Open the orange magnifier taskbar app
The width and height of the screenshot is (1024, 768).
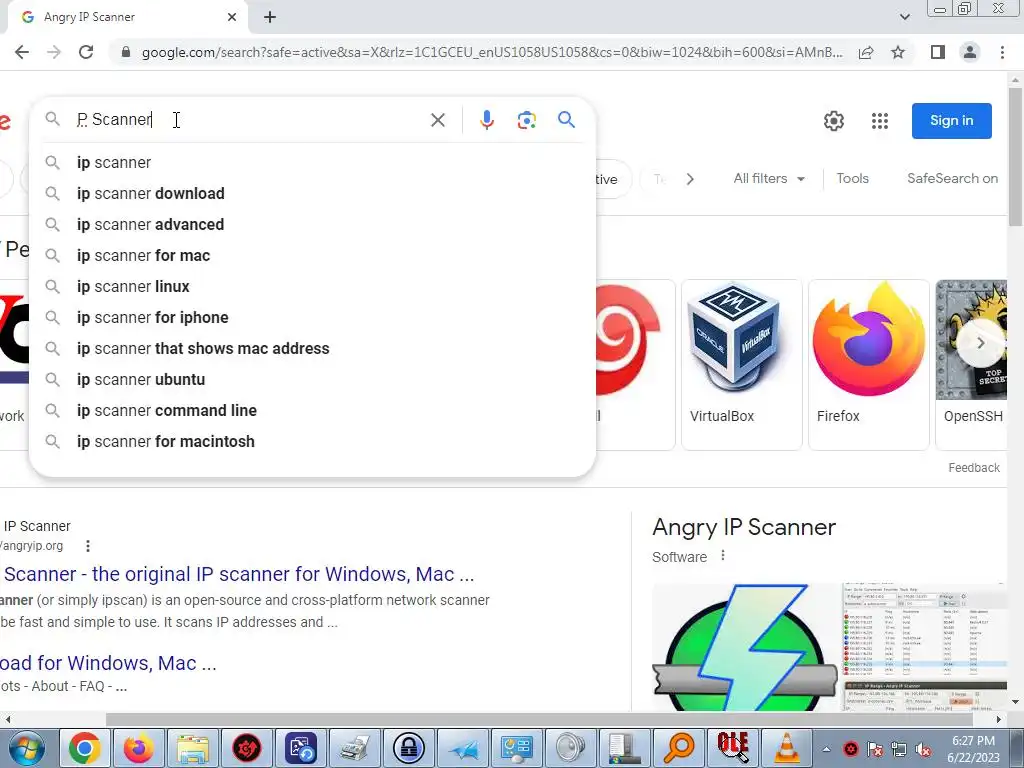(x=679, y=748)
